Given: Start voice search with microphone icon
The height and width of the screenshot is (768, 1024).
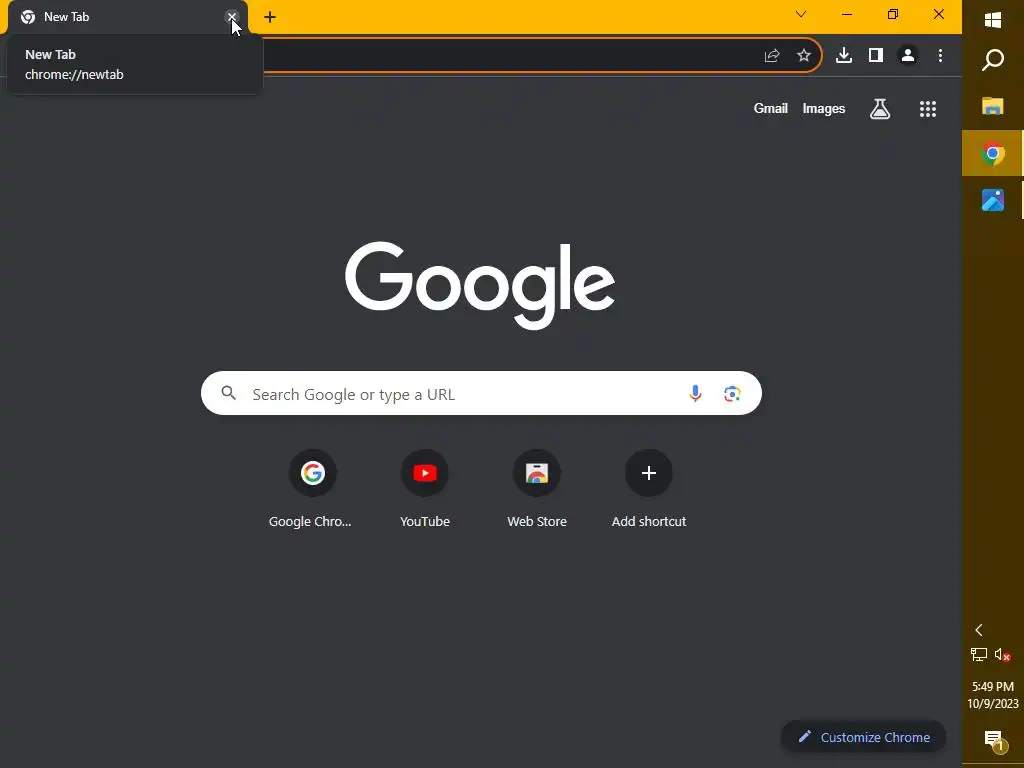Looking at the screenshot, I should pos(696,393).
